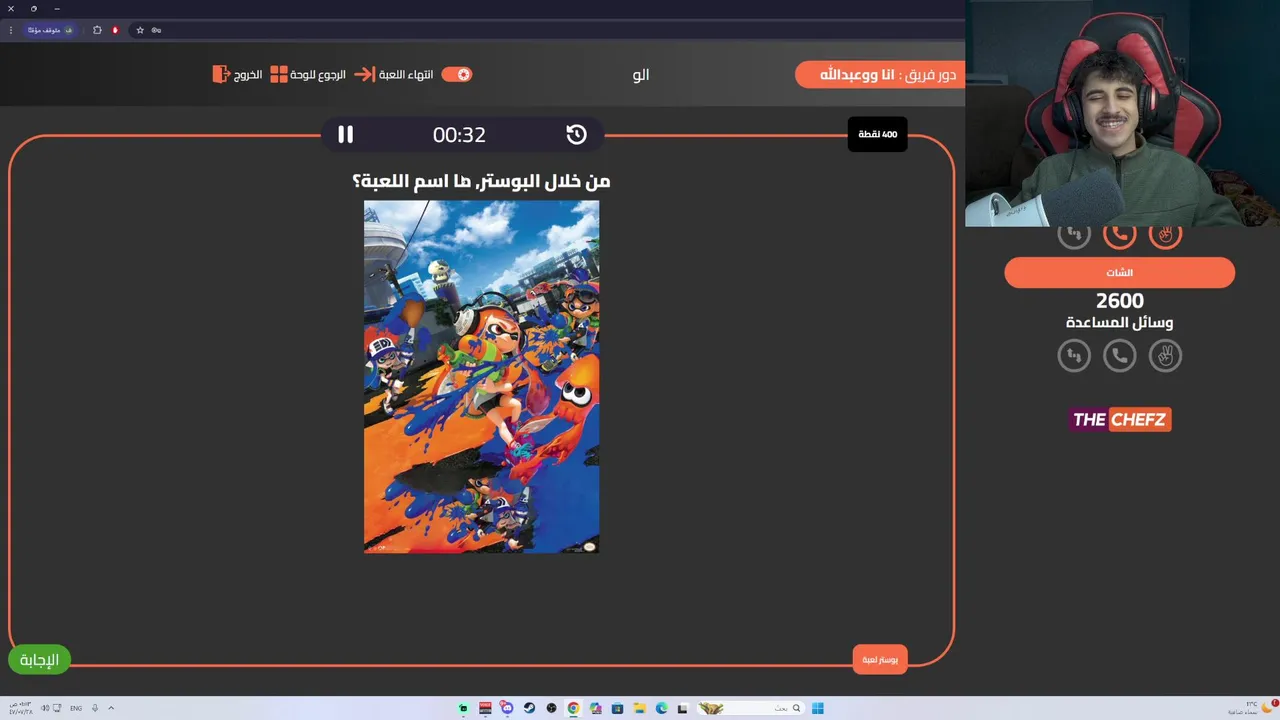Exit the game via الخروج

tap(237, 74)
